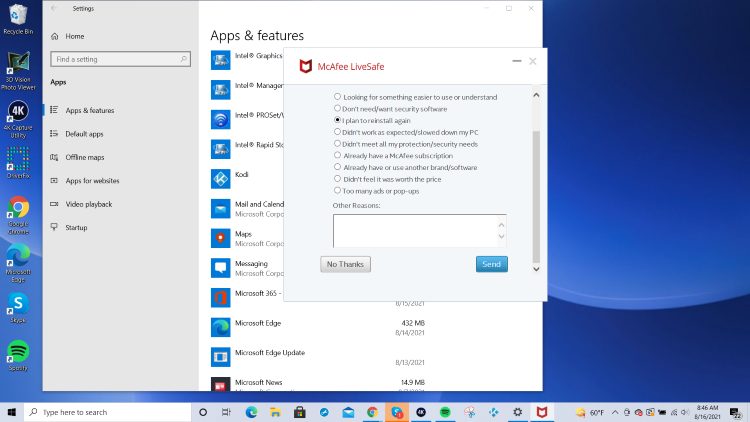
Task: Open the notification center icon
Action: 736,412
